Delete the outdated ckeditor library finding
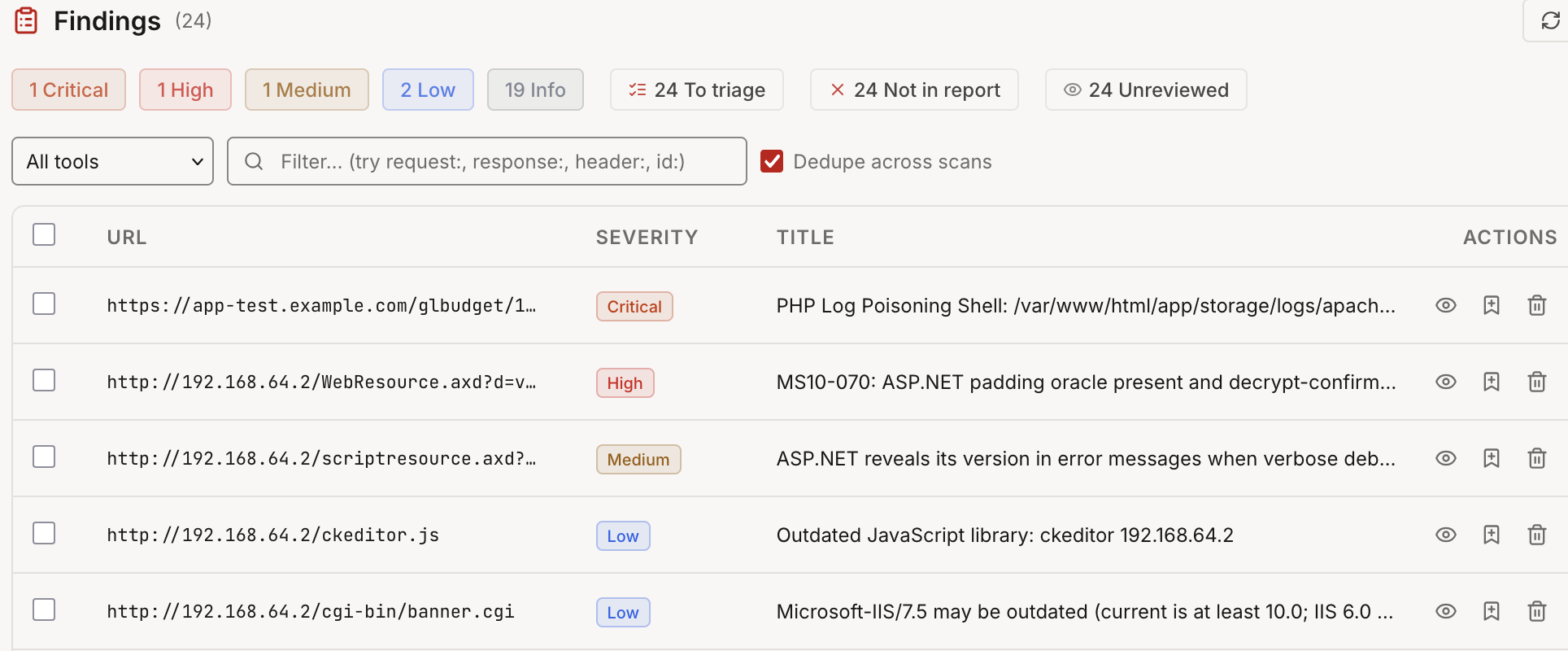Viewport: 1568px width, 651px height. 1536,535
